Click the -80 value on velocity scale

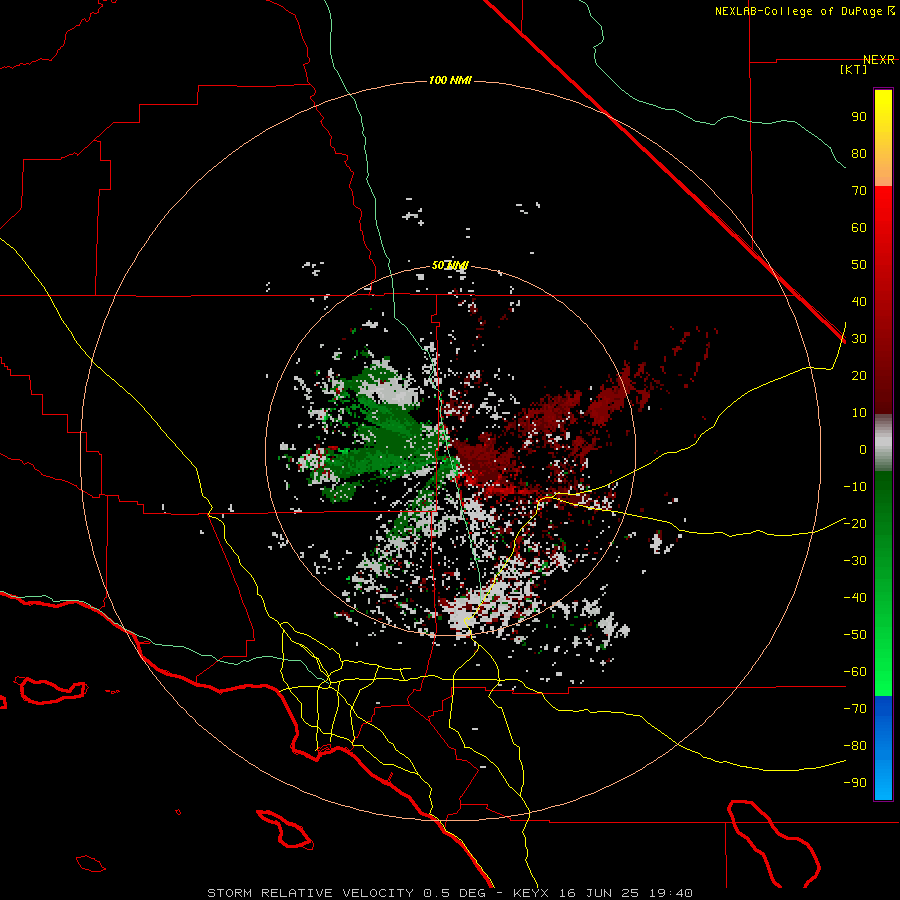click(855, 746)
